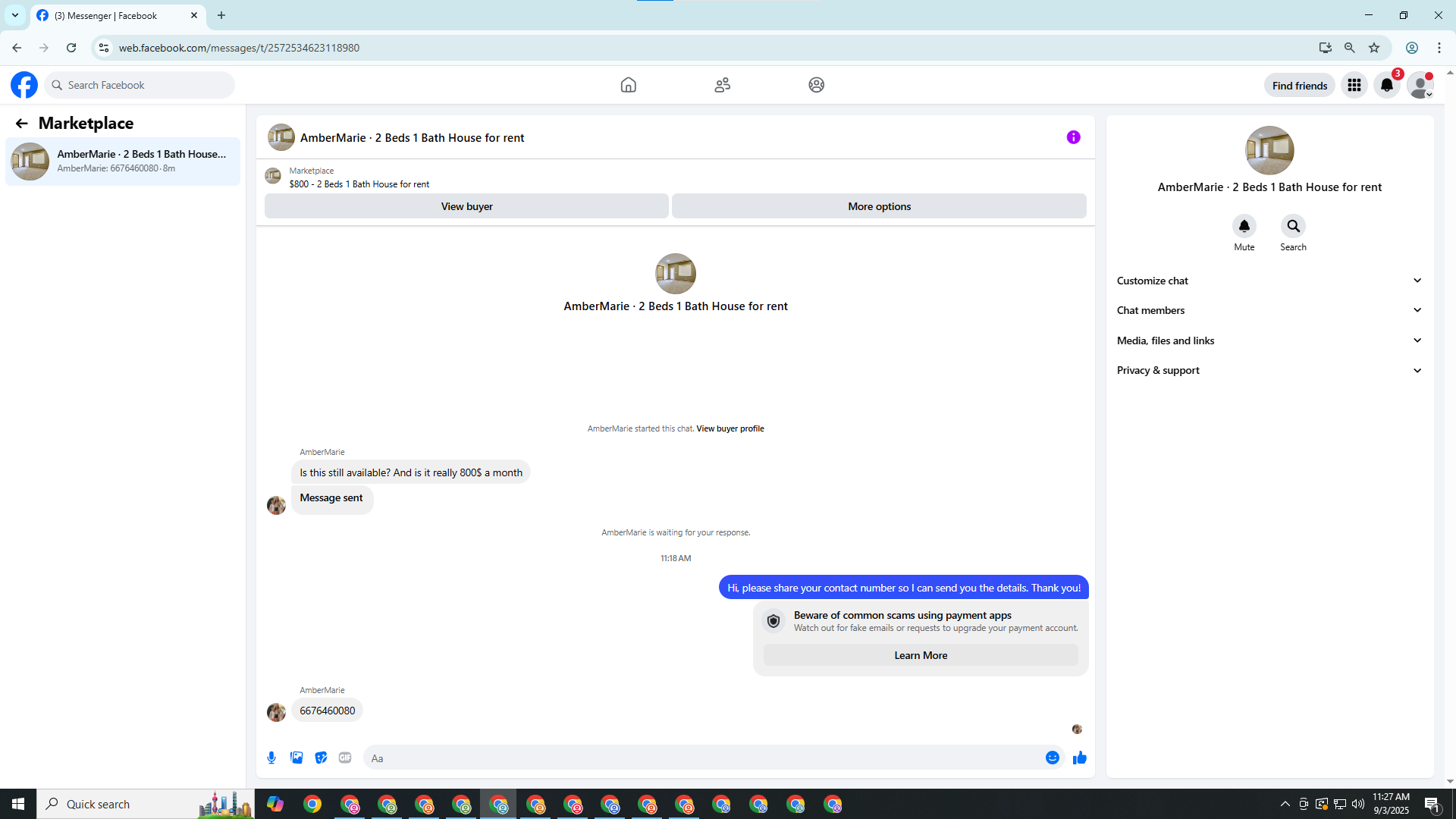Image resolution: width=1456 pixels, height=819 pixels.
Task: Expand the Customize chat section
Action: point(1269,281)
